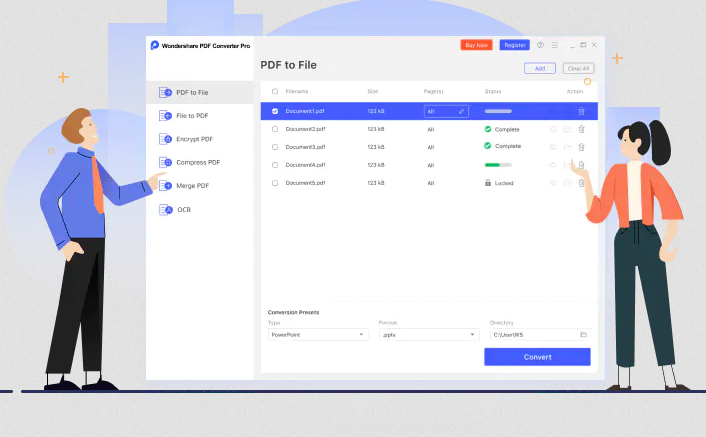Click the Encrypt PDF lock icon
706x437 pixels.
[166, 139]
